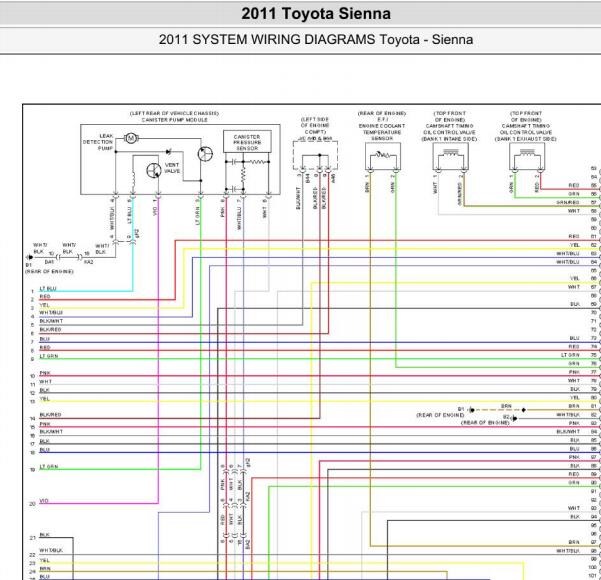Image resolution: width=601 pixels, height=580 pixels.
Task: Click the "BLK/WHT" label at wire 5
Action: click(x=51, y=321)
